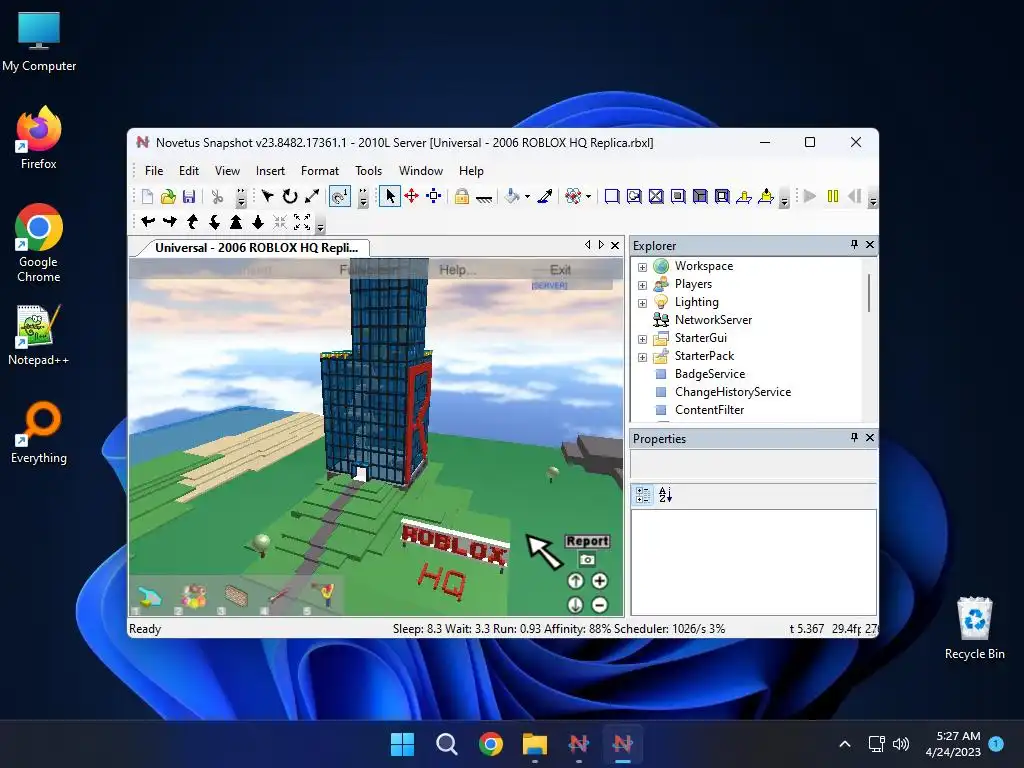Pick the color dropper tool
The image size is (1024, 768).
(x=545, y=196)
